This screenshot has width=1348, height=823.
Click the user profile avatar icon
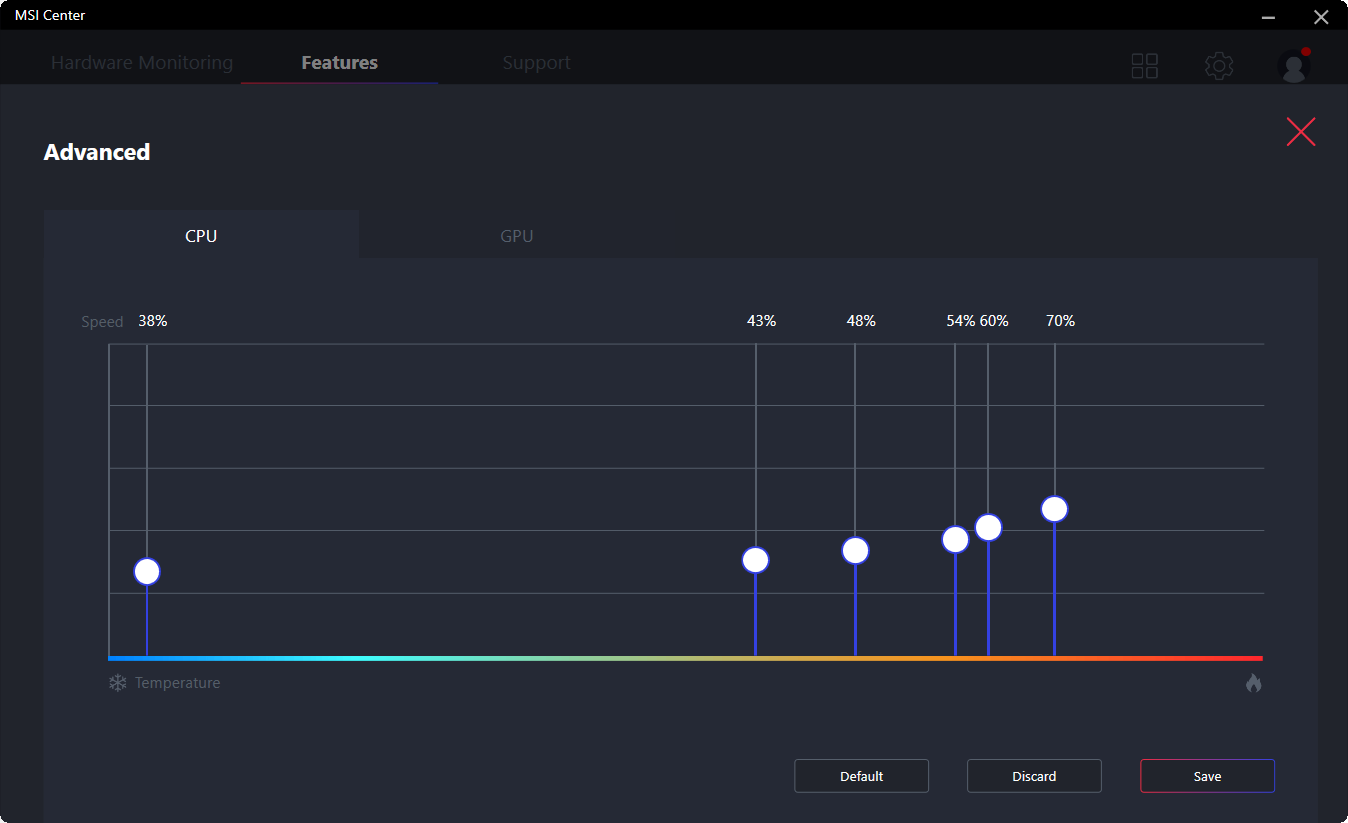(x=1294, y=66)
